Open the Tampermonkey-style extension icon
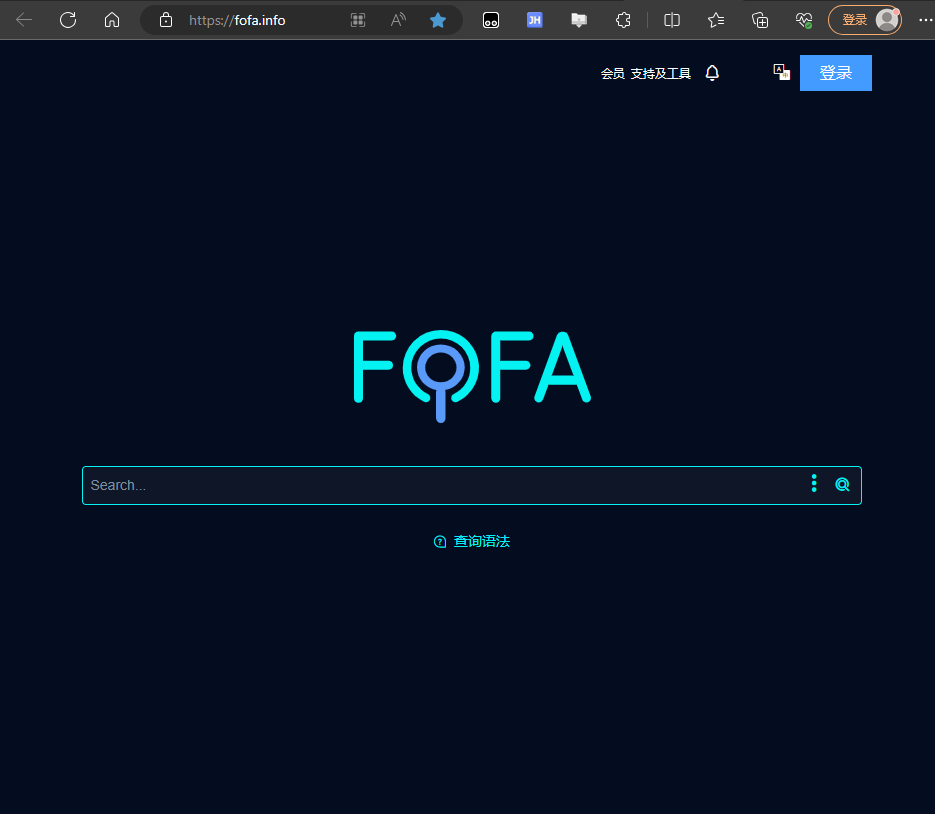Screen dimensions: 935x814 [x=491, y=20]
